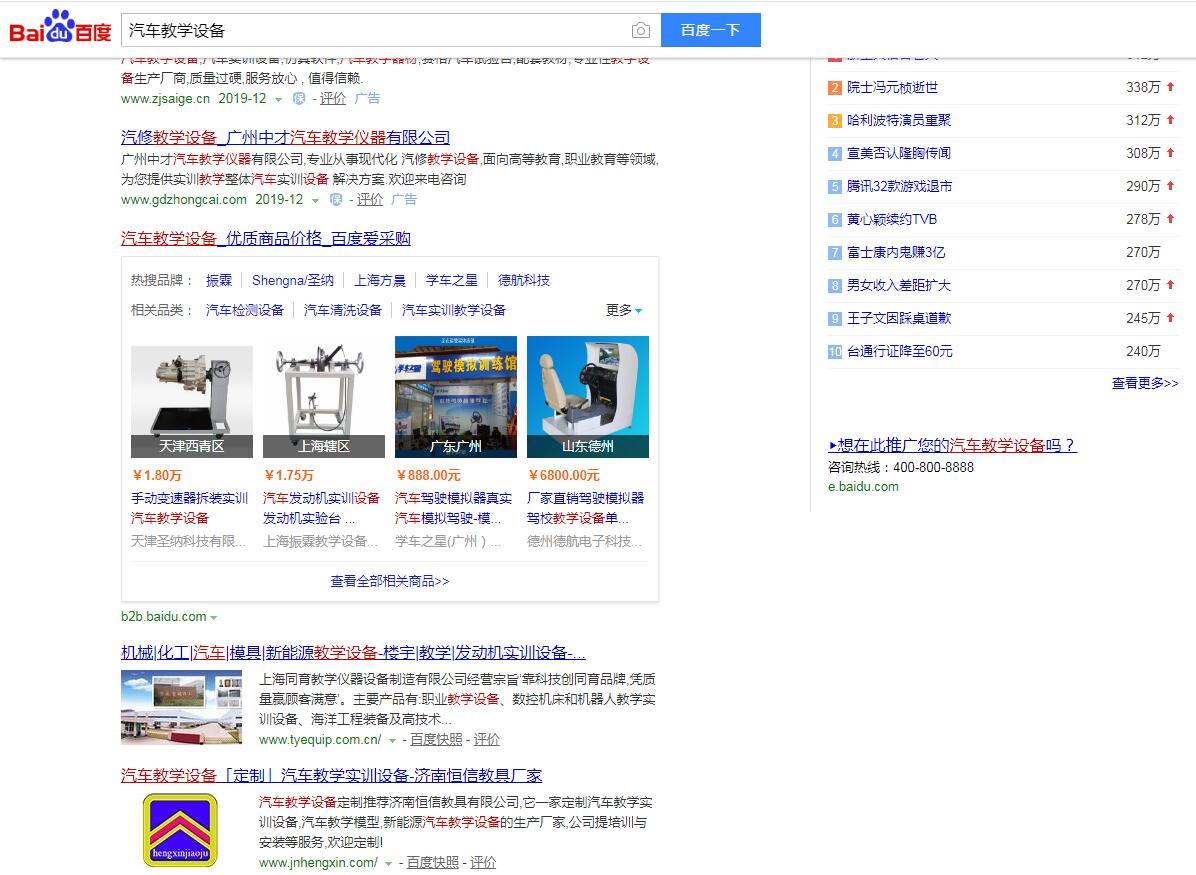Screen dimensions: 1196x875
Task: Open 天津西青区 transmission product thumbnail
Action: coord(191,397)
